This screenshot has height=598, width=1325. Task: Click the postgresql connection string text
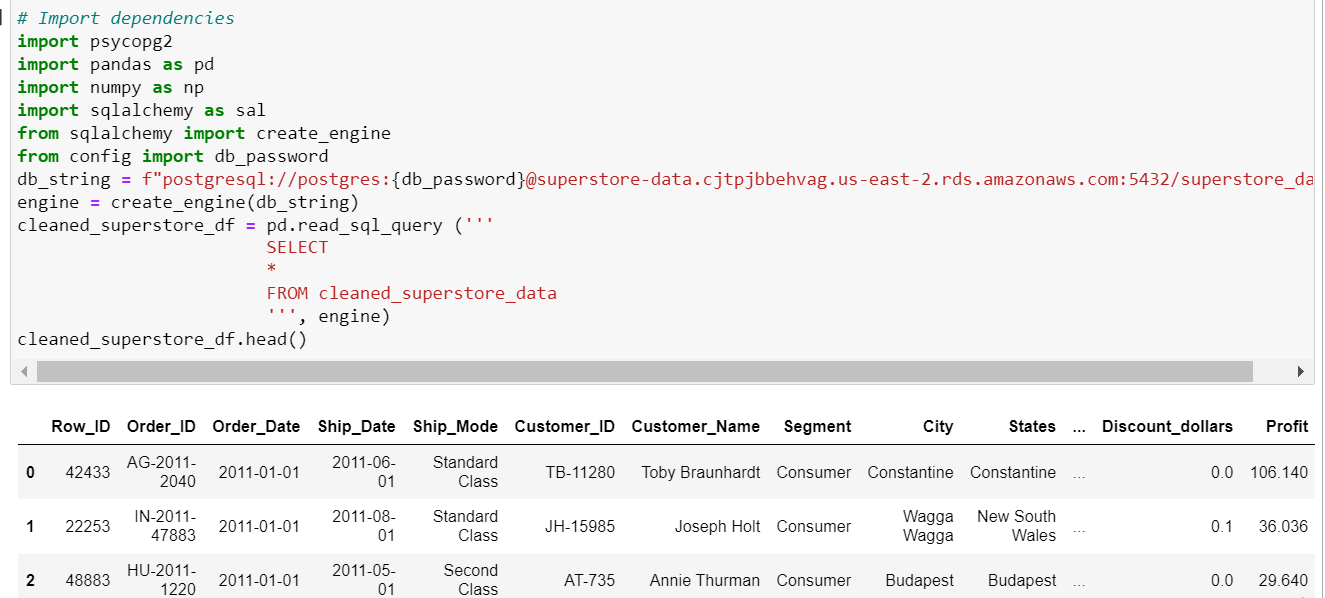tap(700, 179)
